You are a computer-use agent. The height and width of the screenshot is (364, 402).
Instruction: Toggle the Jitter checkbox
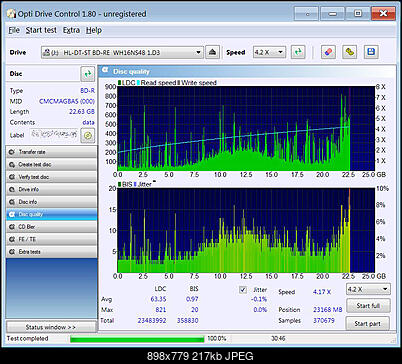point(243,290)
